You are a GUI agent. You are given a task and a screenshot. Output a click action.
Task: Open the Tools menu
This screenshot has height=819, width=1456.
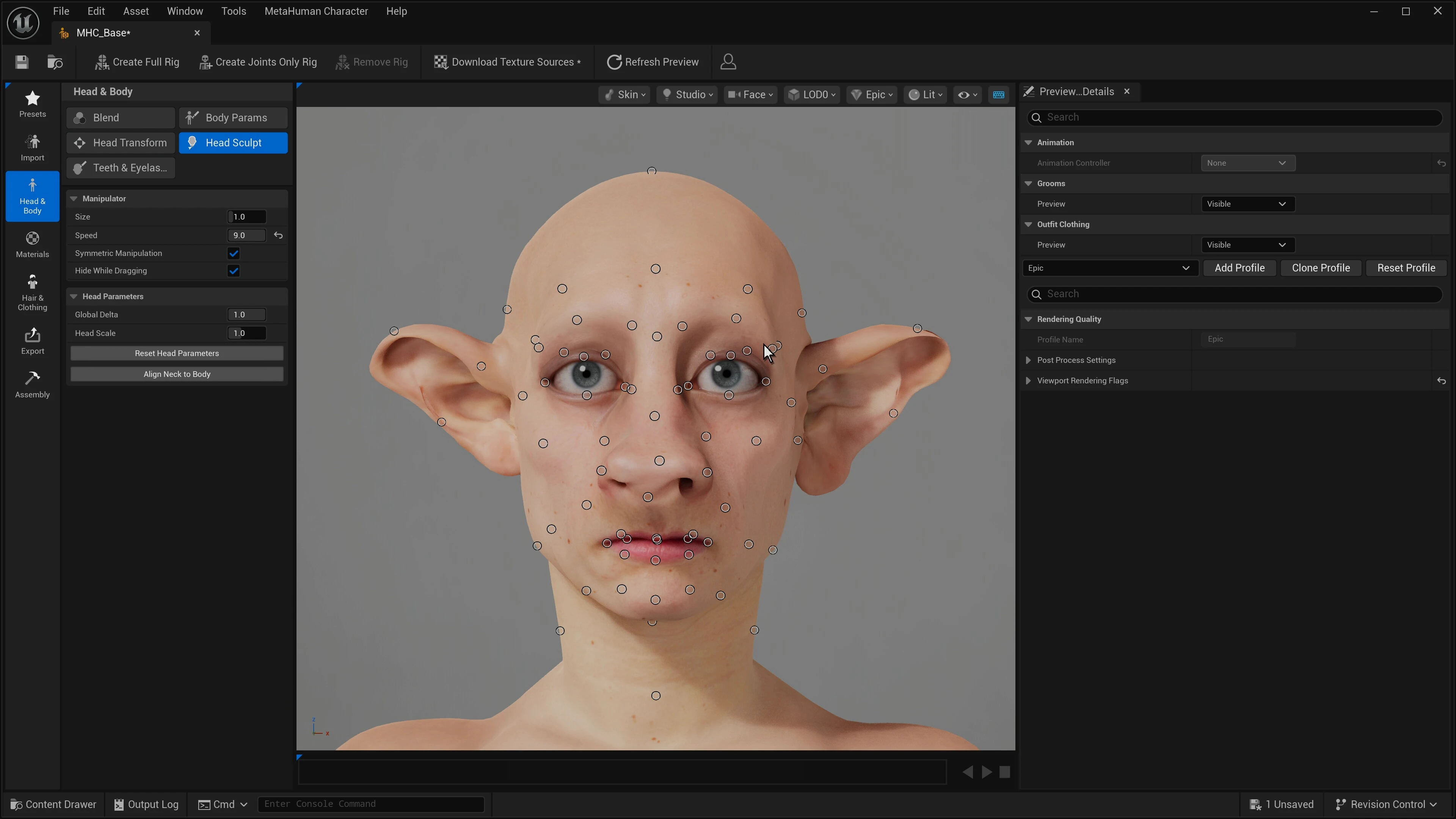pos(234,11)
